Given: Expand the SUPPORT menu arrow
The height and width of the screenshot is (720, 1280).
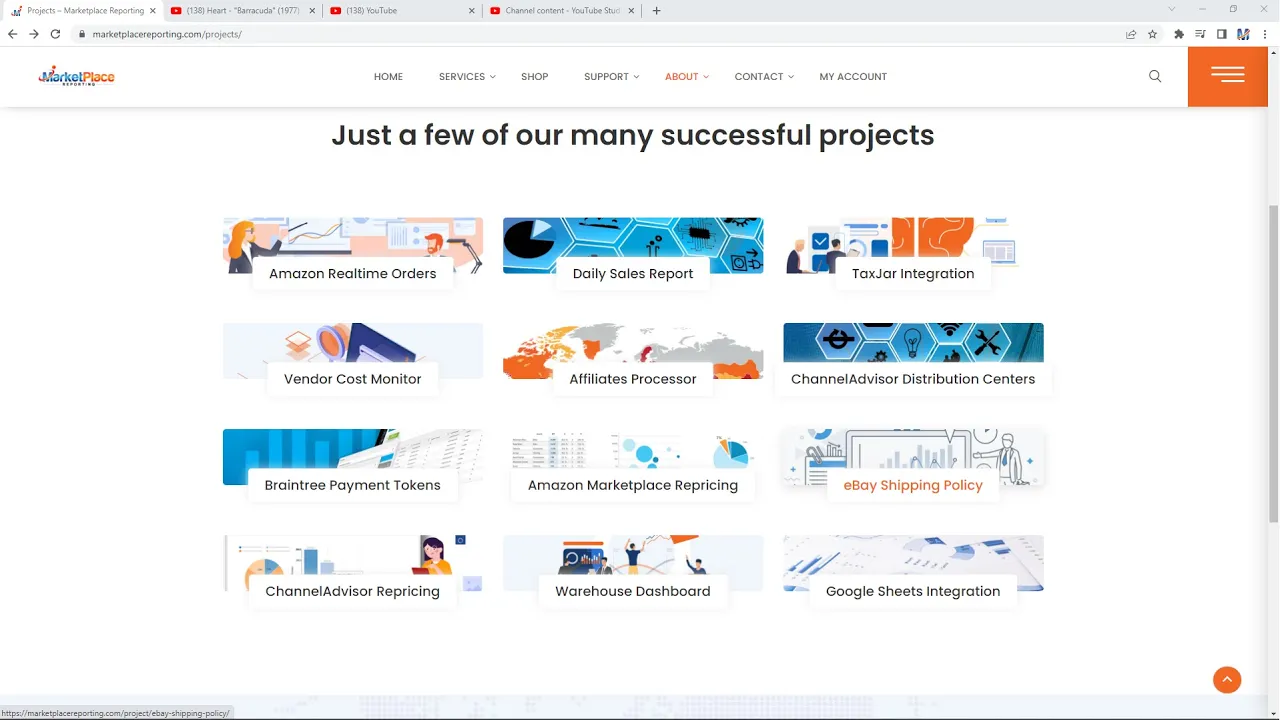Looking at the screenshot, I should pos(636,77).
